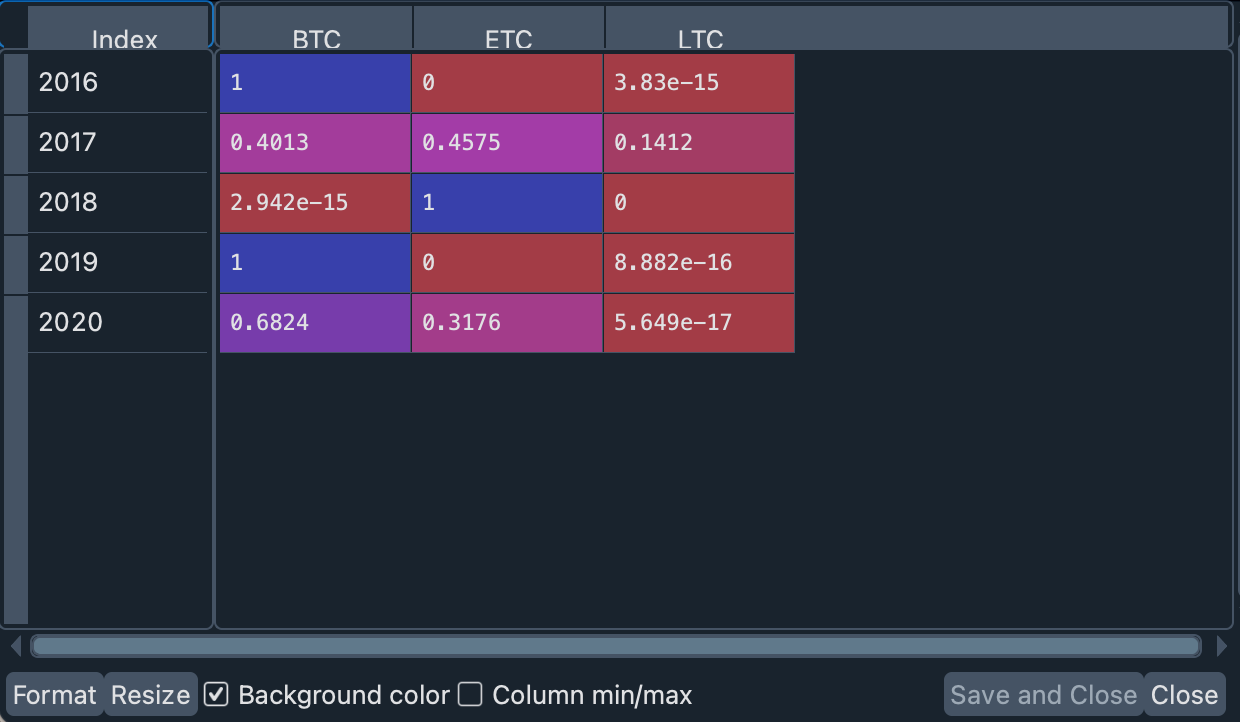Click the Save and Close button
The width and height of the screenshot is (1240, 722).
1043,693
